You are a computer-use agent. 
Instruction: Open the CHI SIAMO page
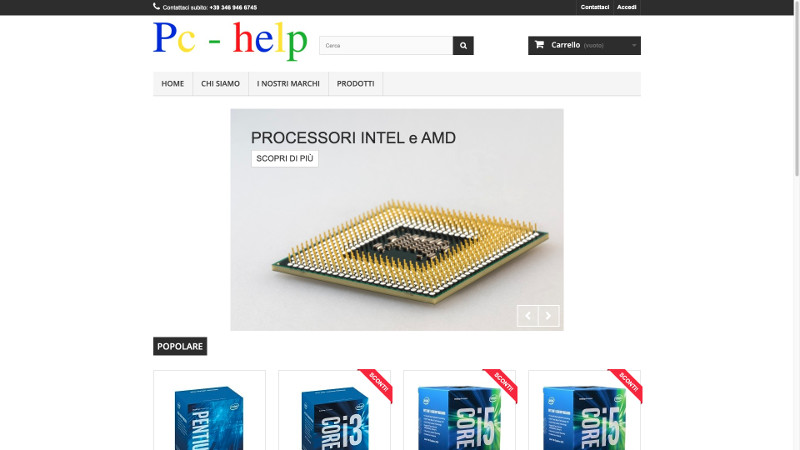coord(220,84)
